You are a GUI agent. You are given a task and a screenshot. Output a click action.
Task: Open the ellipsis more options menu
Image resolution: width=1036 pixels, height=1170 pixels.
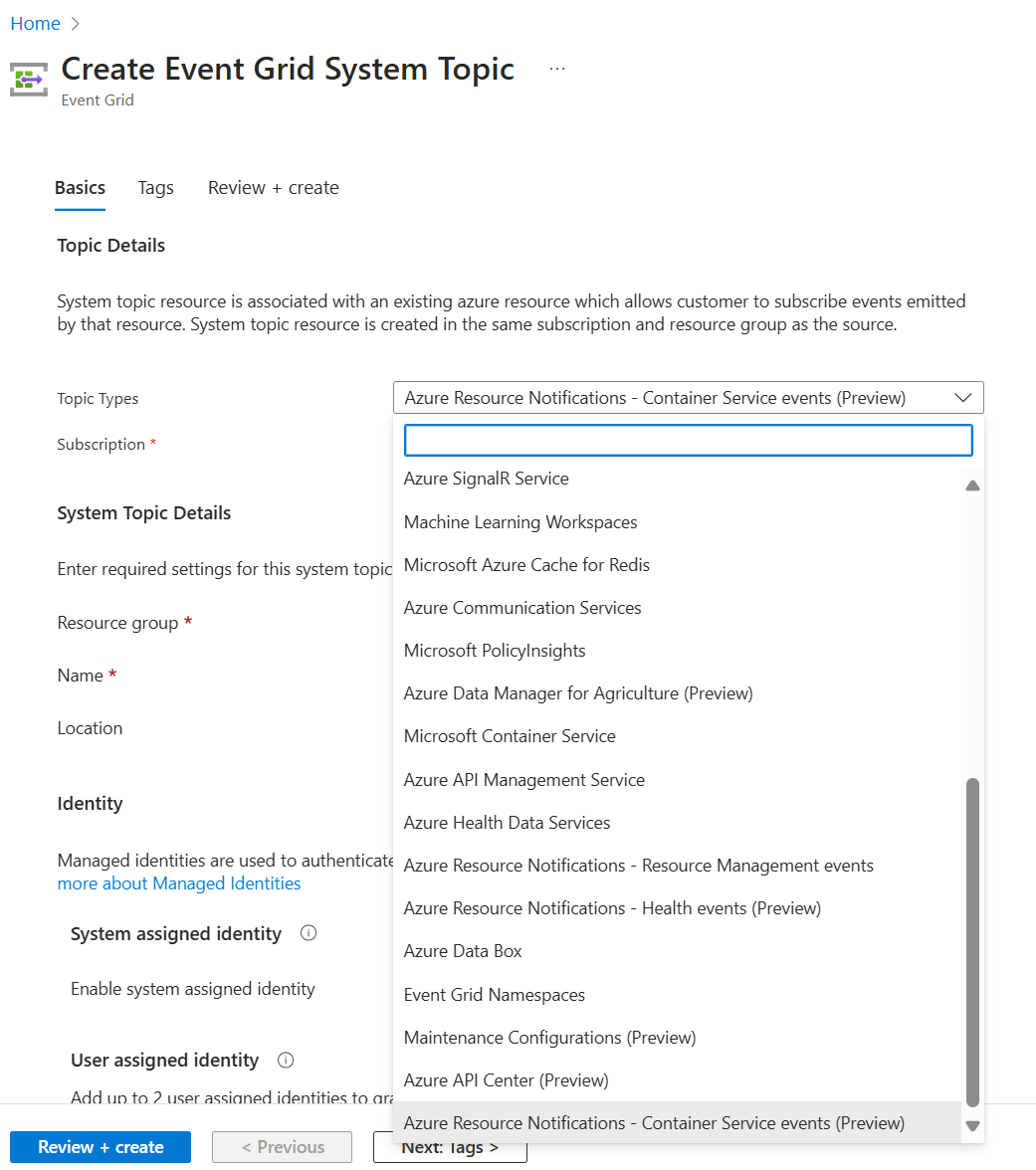(557, 69)
